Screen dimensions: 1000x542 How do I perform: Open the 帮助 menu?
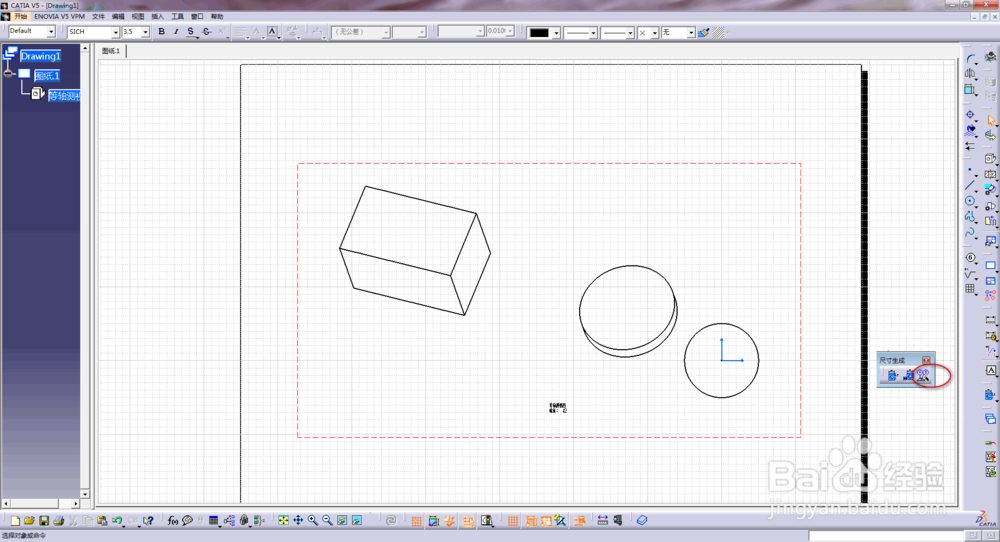tap(217, 17)
